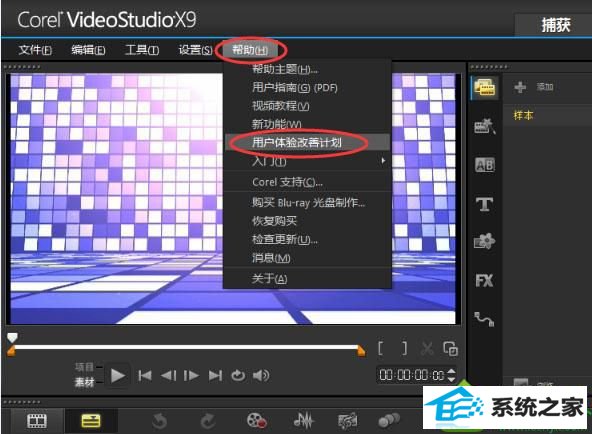Click the 添加 (Add) plus icon
The image size is (592, 434).
pos(520,87)
